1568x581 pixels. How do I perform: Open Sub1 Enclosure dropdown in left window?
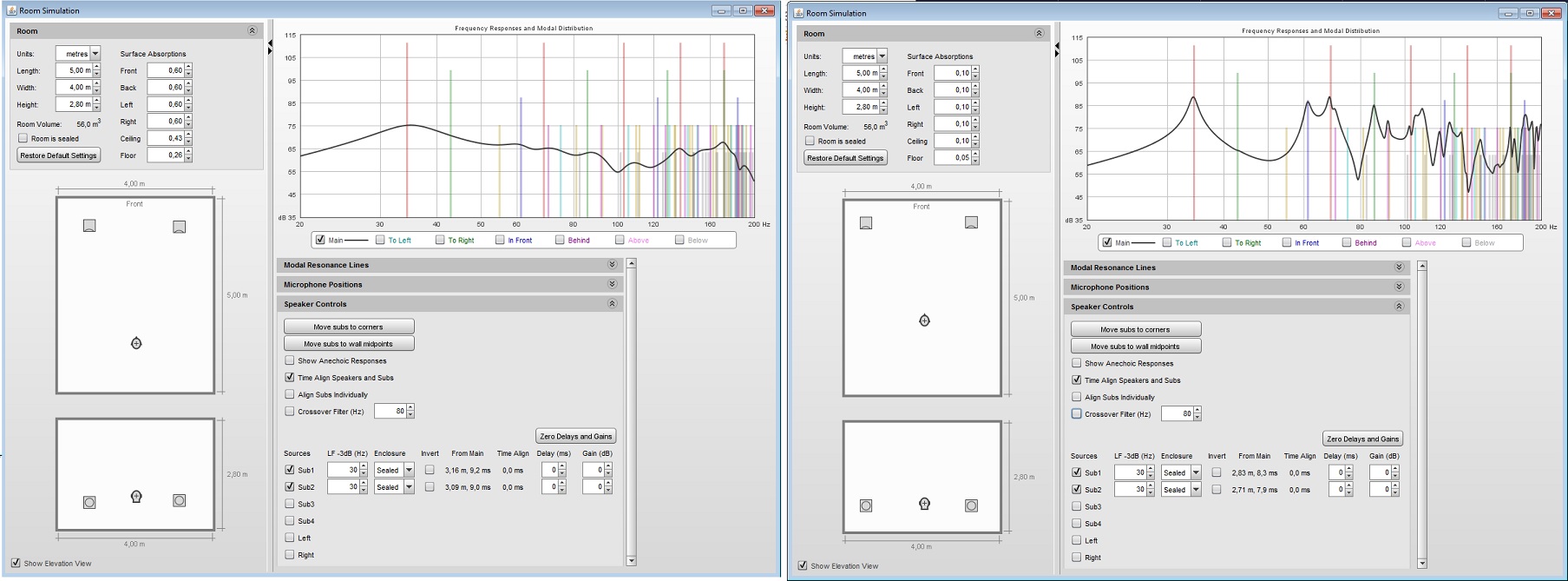point(409,470)
